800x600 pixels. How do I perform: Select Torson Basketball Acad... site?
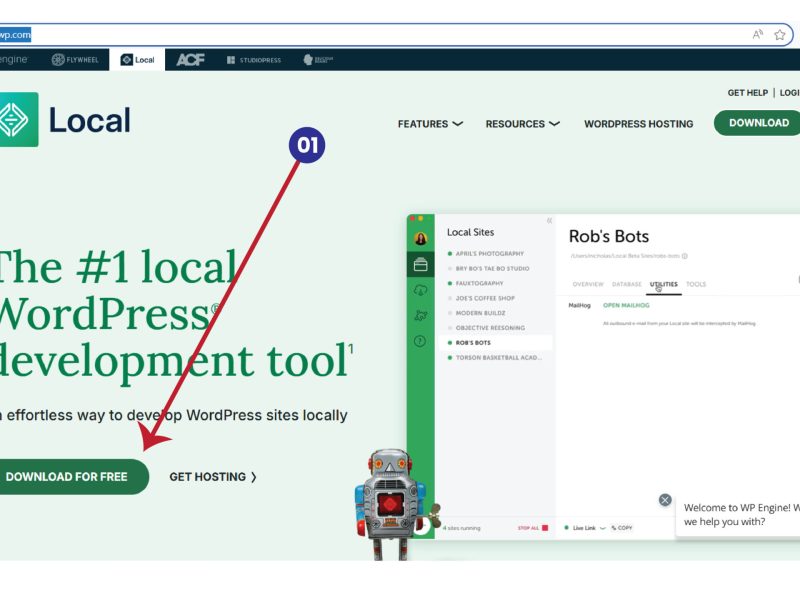[x=494, y=358]
